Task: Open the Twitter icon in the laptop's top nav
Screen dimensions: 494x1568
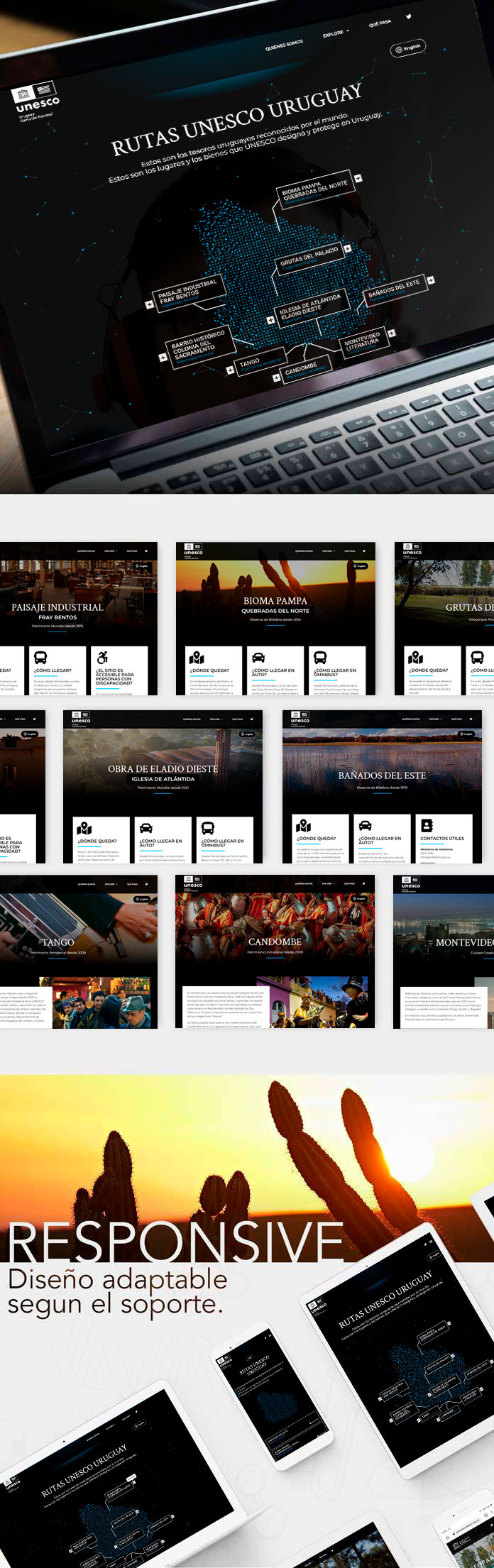Action: pyautogui.click(x=409, y=16)
